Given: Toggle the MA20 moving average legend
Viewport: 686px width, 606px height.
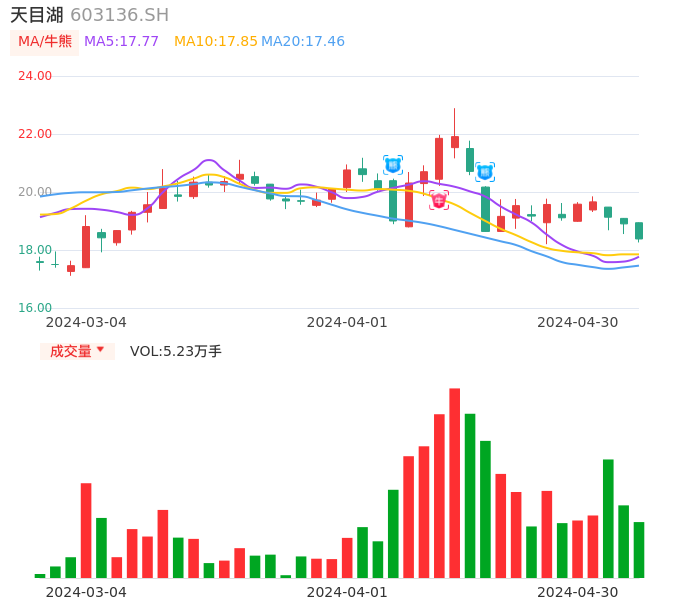Looking at the screenshot, I should pos(302,42).
